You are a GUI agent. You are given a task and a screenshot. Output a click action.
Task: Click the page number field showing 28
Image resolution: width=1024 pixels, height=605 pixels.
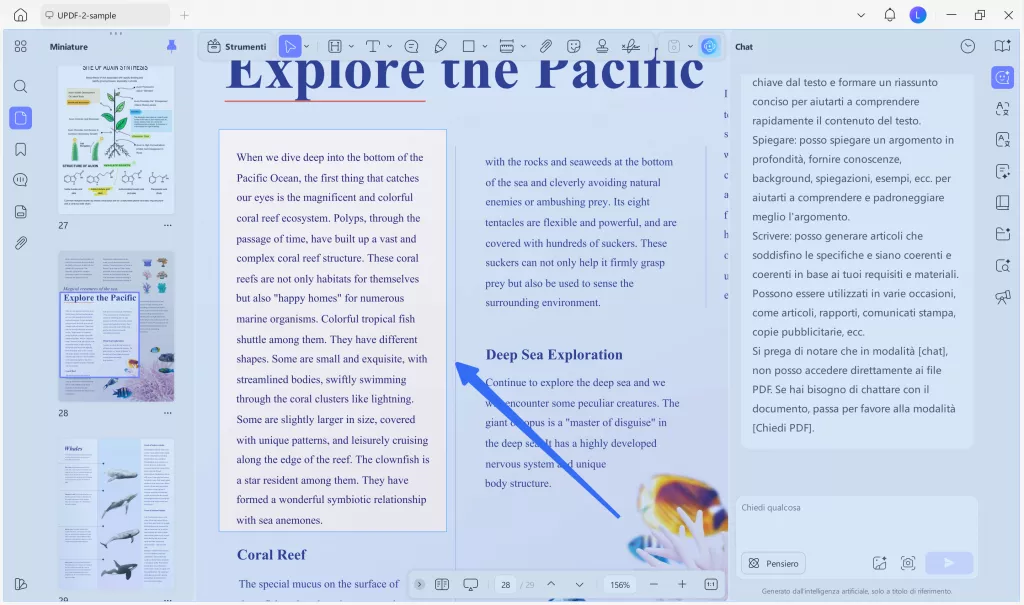(505, 585)
